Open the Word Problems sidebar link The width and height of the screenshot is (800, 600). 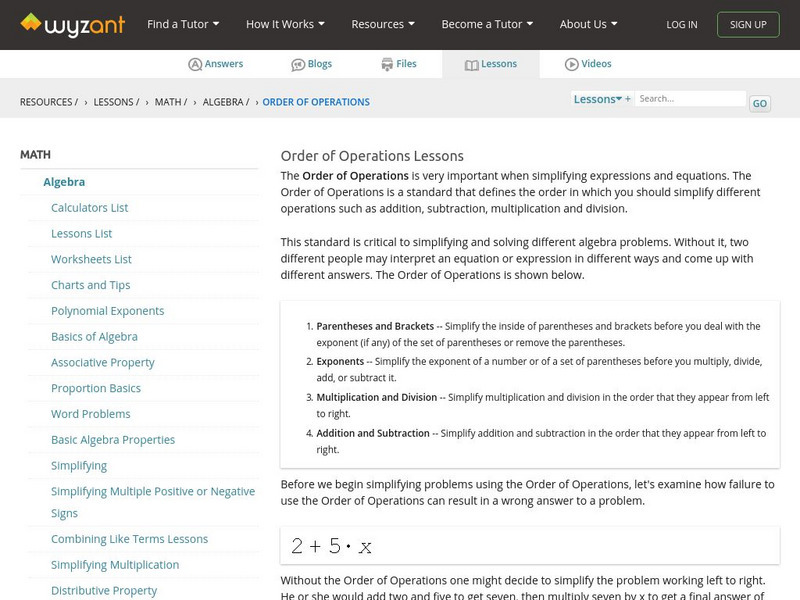point(91,413)
